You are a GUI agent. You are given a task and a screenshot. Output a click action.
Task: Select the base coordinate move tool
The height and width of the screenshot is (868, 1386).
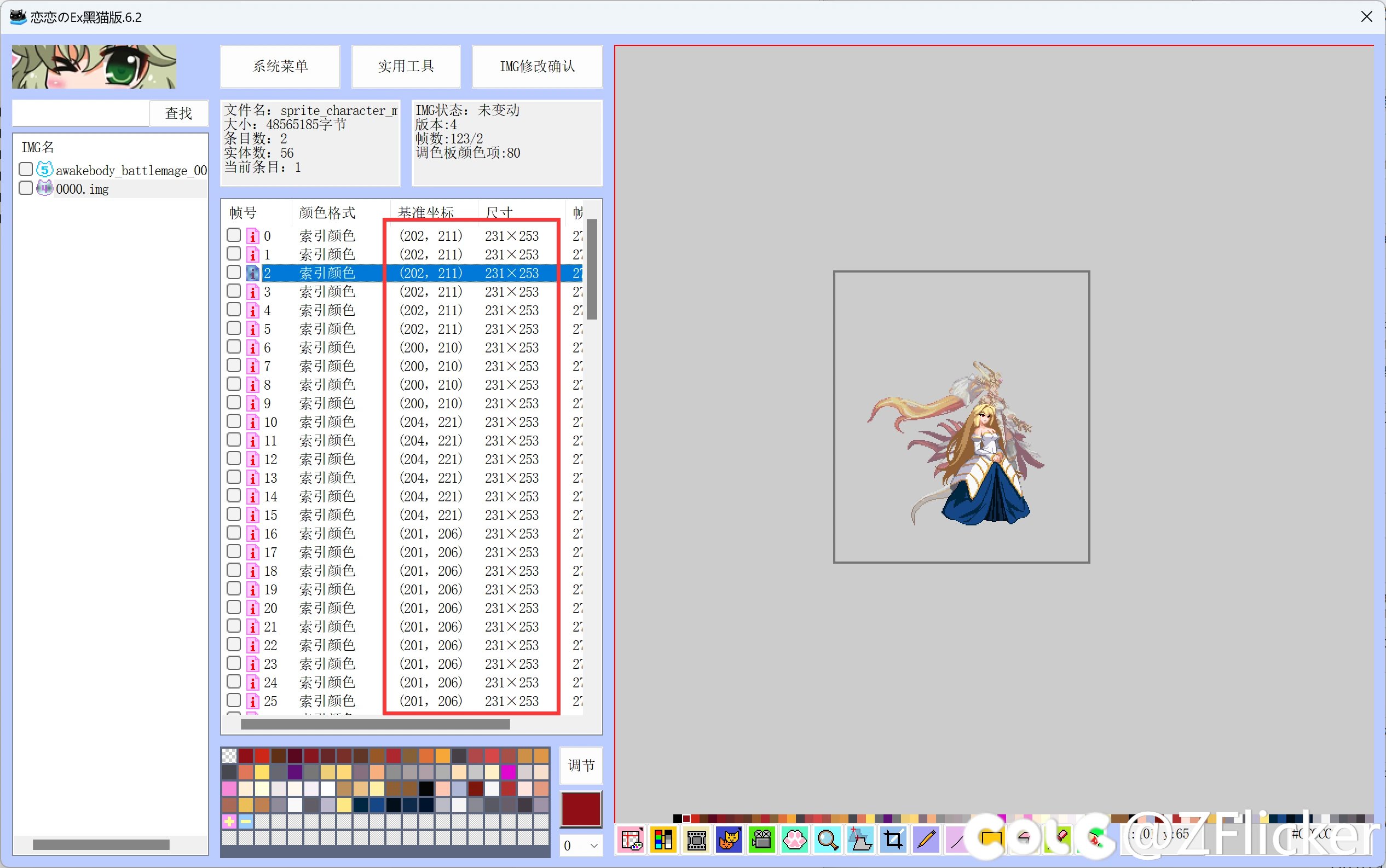coord(860,840)
